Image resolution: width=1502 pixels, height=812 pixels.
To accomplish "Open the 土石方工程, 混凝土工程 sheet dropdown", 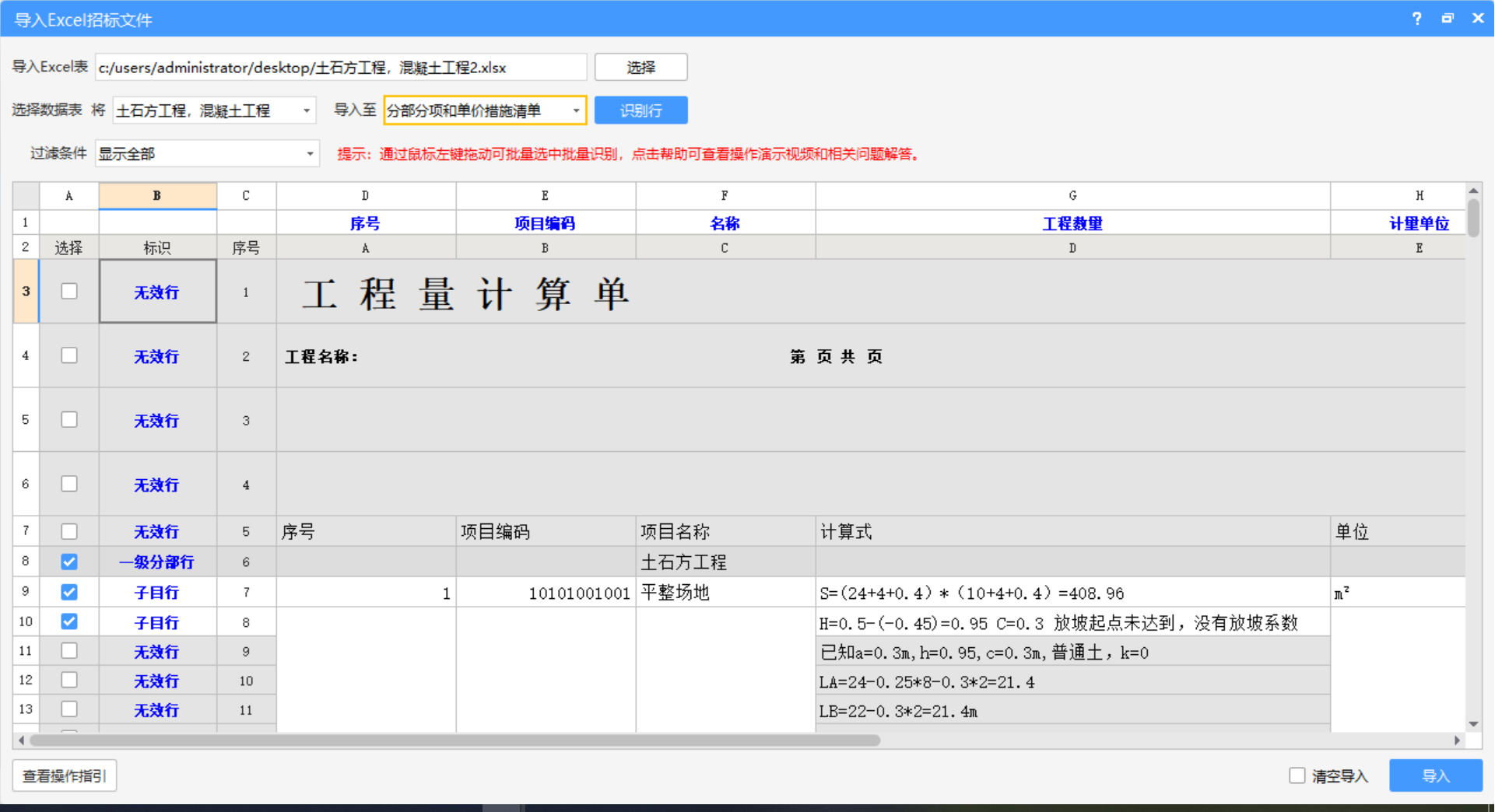I will pos(214,110).
